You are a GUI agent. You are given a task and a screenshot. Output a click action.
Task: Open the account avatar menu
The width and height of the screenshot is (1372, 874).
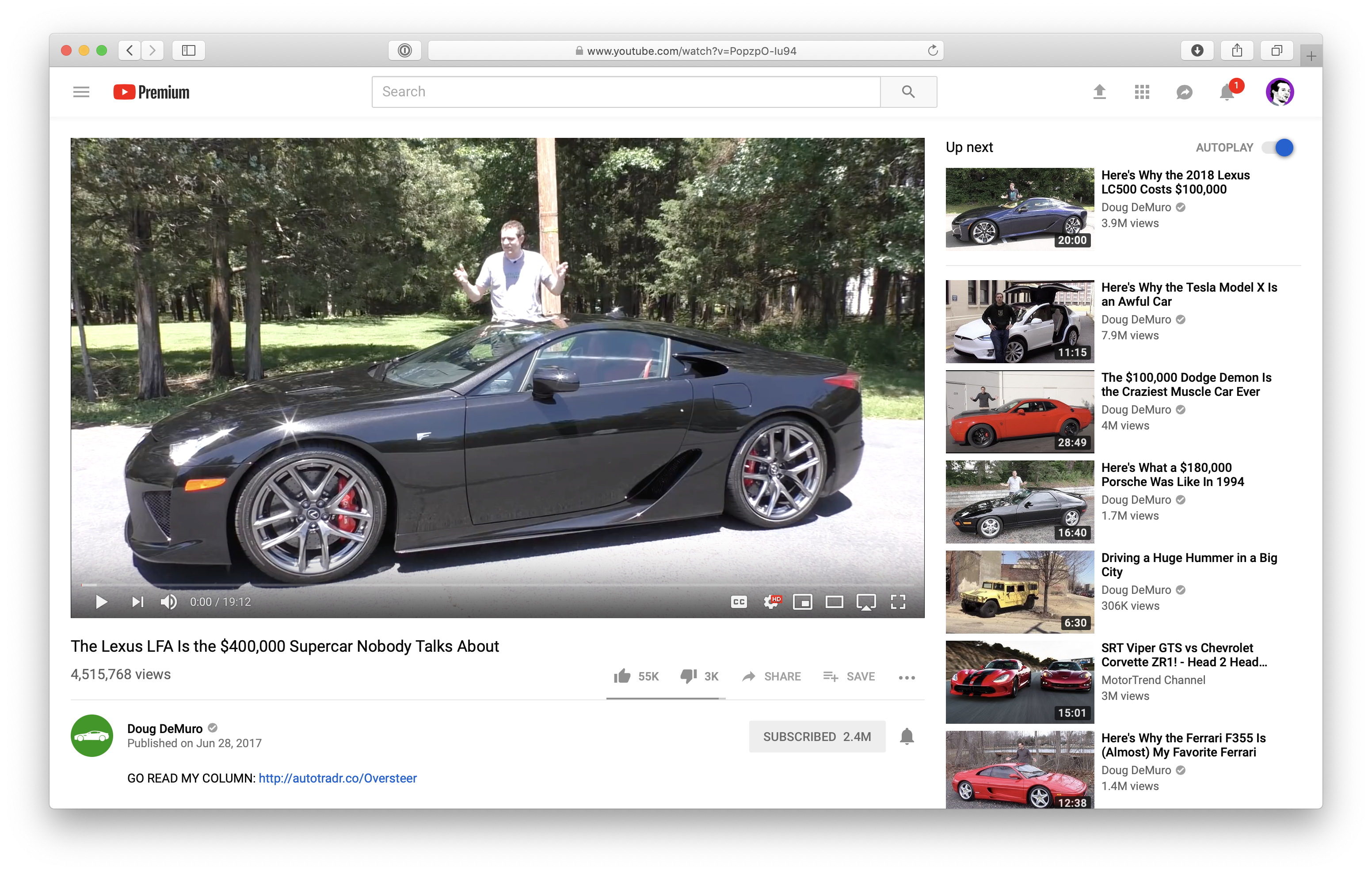tap(1280, 92)
